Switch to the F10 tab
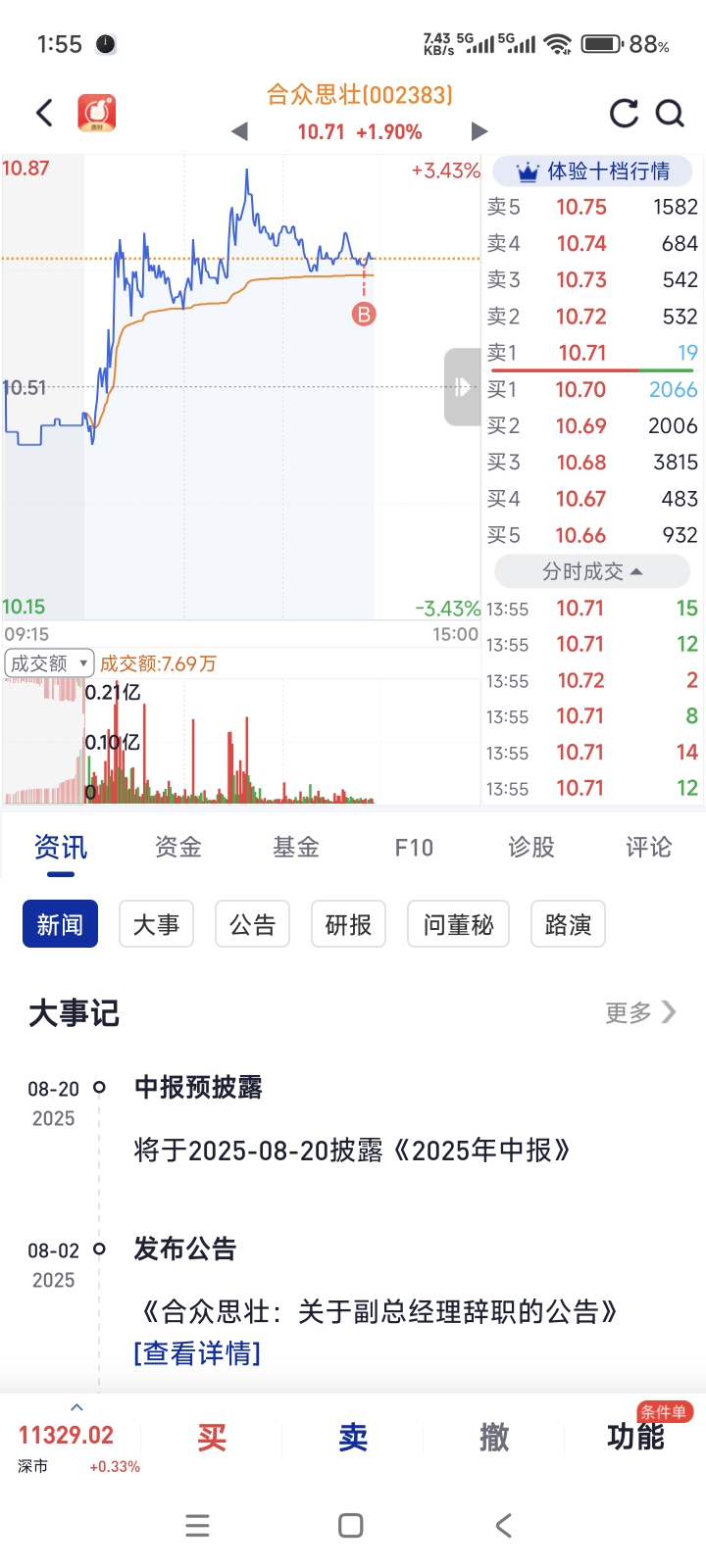Screen dimensions: 706x1568 (x=414, y=848)
